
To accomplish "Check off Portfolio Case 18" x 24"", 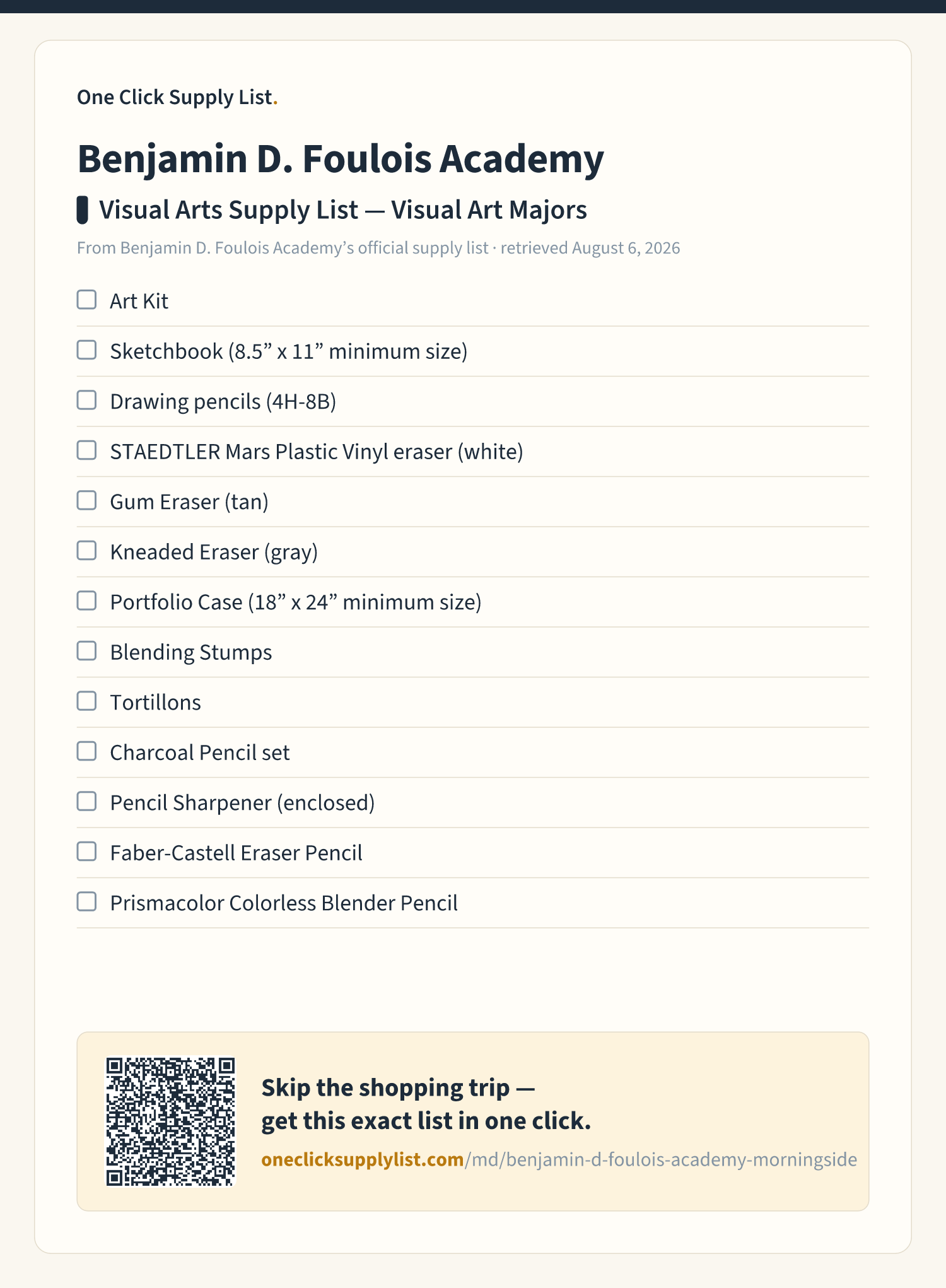I will (x=86, y=600).
